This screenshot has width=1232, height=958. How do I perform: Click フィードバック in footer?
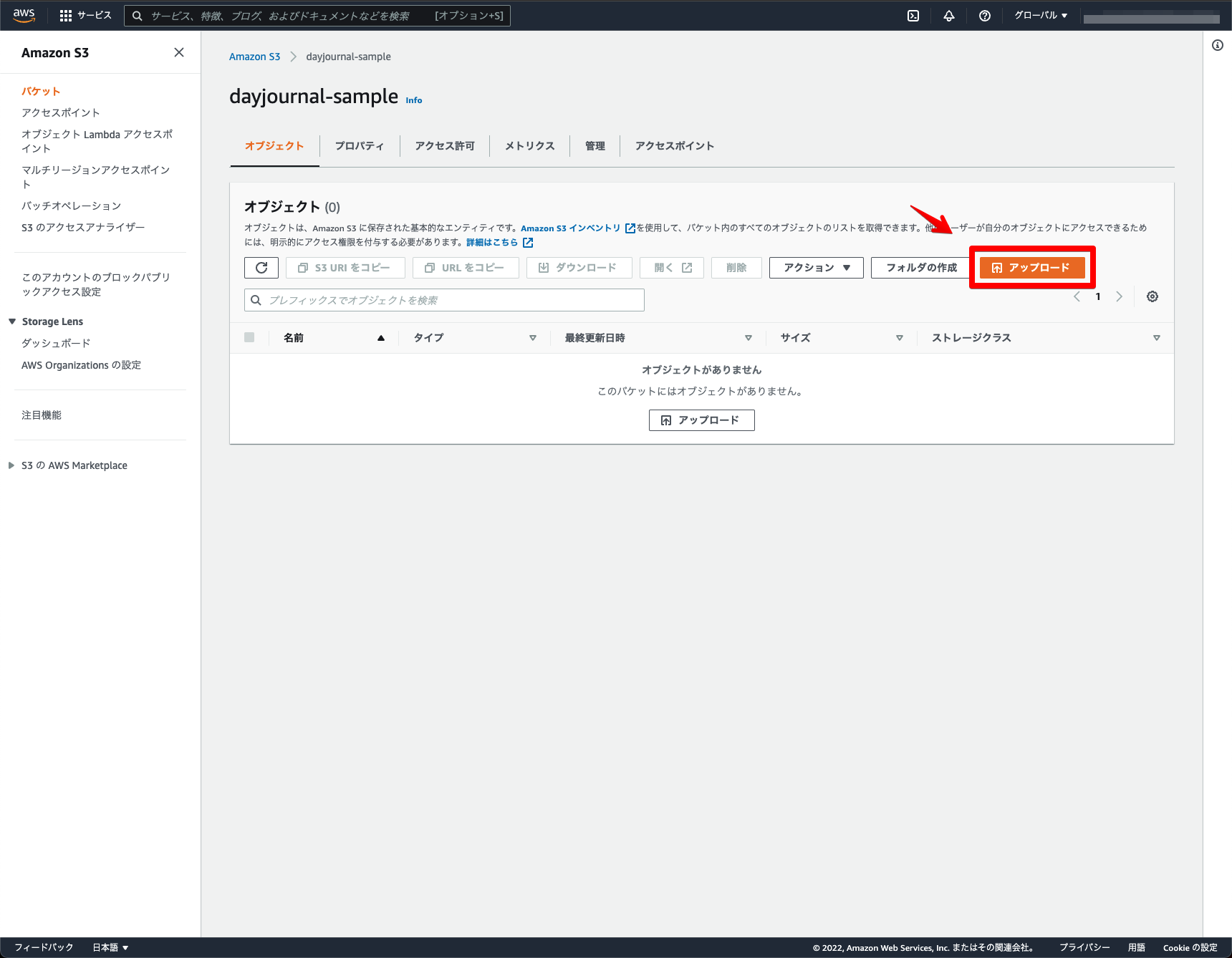pyautogui.click(x=44, y=947)
